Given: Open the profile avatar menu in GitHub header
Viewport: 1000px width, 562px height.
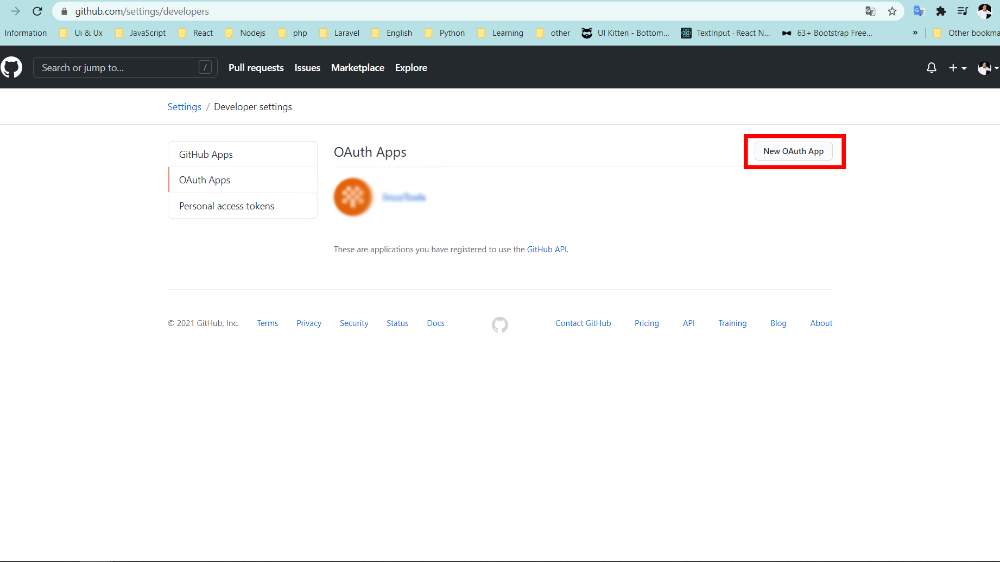Looking at the screenshot, I should pyautogui.click(x=987, y=68).
